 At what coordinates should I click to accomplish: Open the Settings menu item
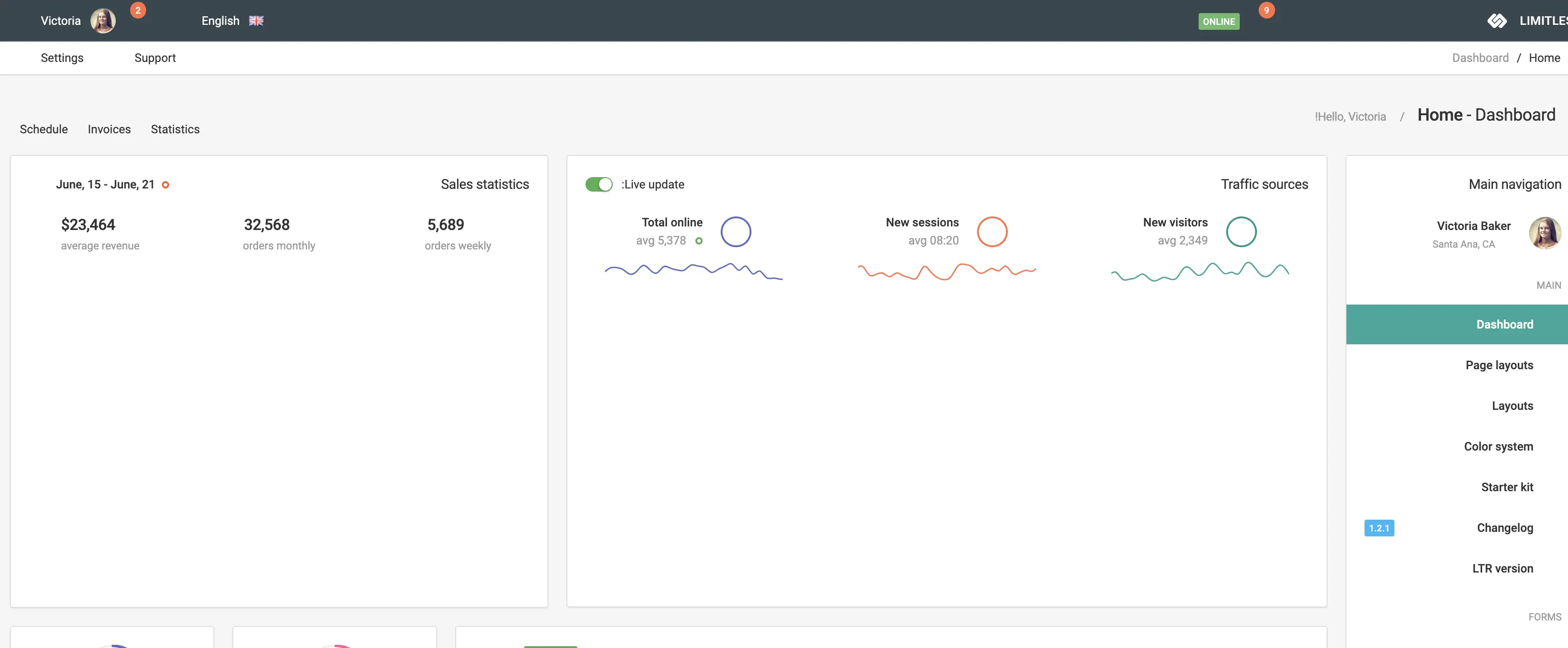(62, 58)
